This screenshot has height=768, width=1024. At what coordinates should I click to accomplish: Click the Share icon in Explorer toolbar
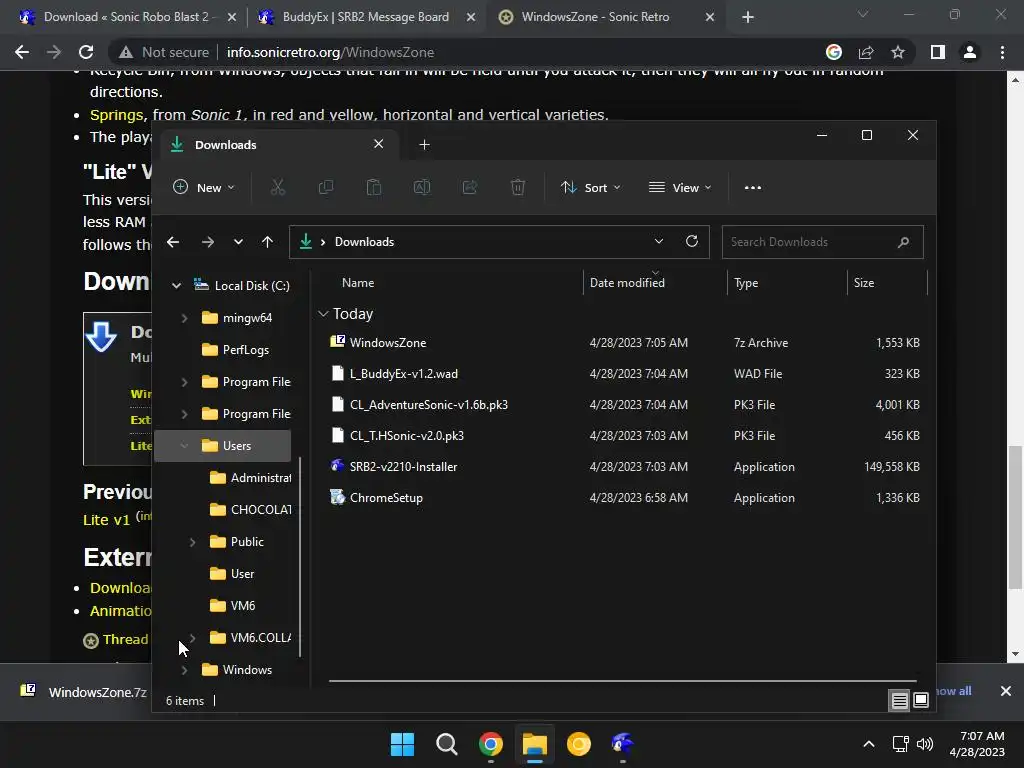(470, 187)
